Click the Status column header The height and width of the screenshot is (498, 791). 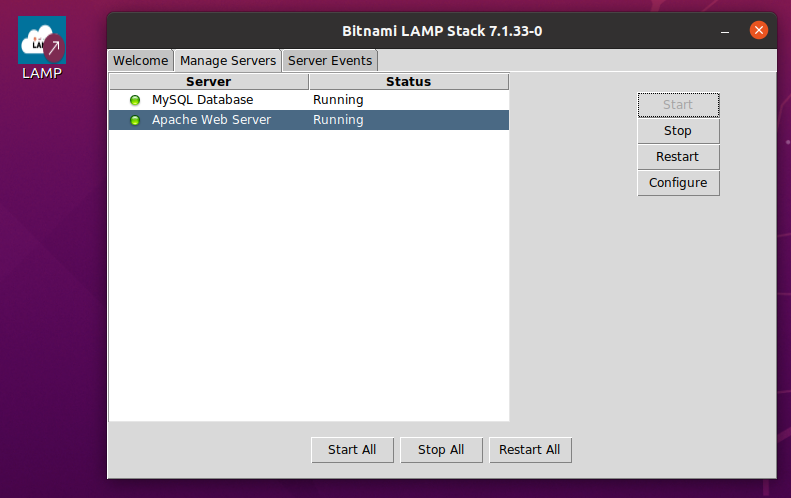409,82
